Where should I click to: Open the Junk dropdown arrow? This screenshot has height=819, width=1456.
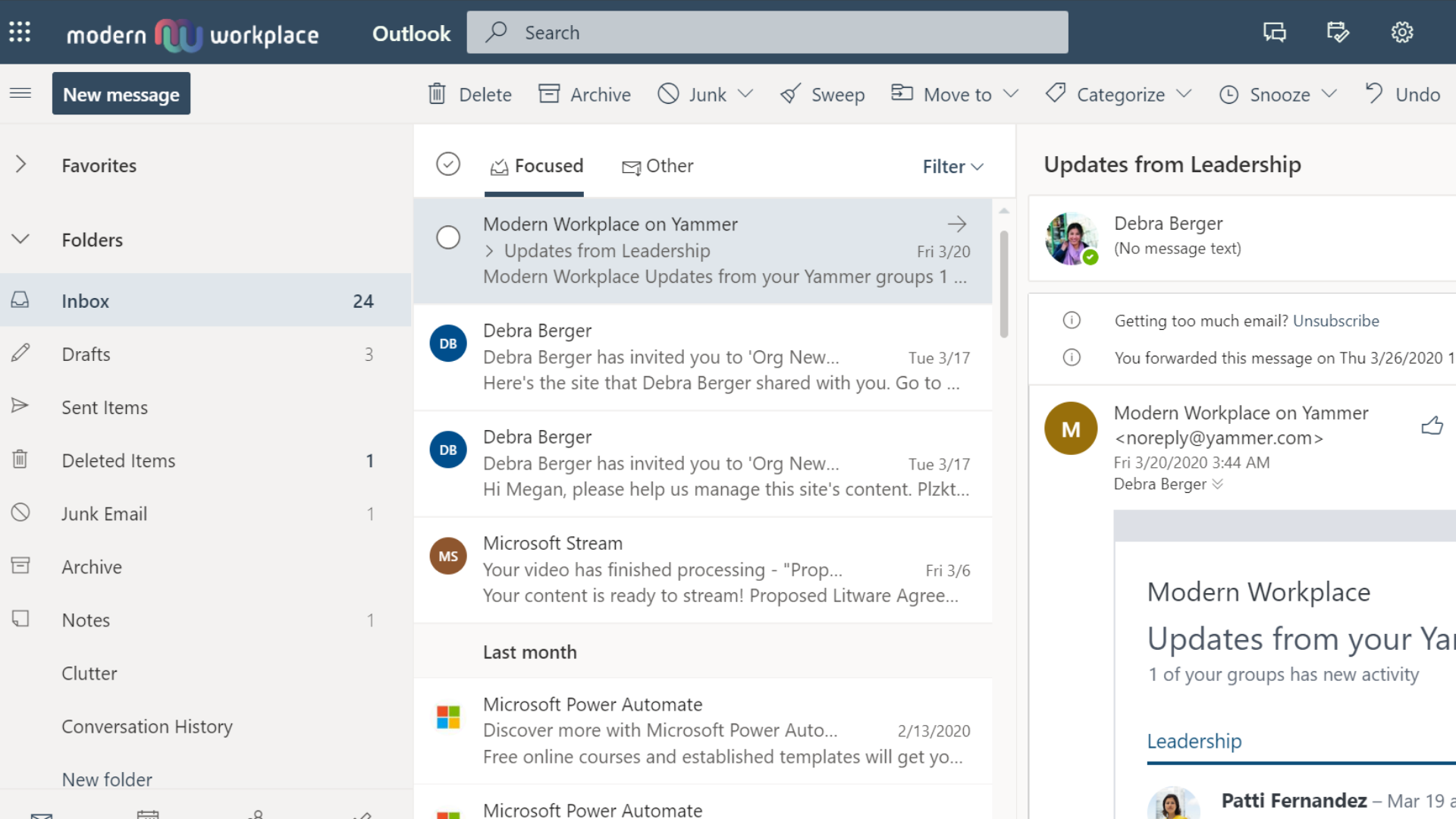coord(745,93)
